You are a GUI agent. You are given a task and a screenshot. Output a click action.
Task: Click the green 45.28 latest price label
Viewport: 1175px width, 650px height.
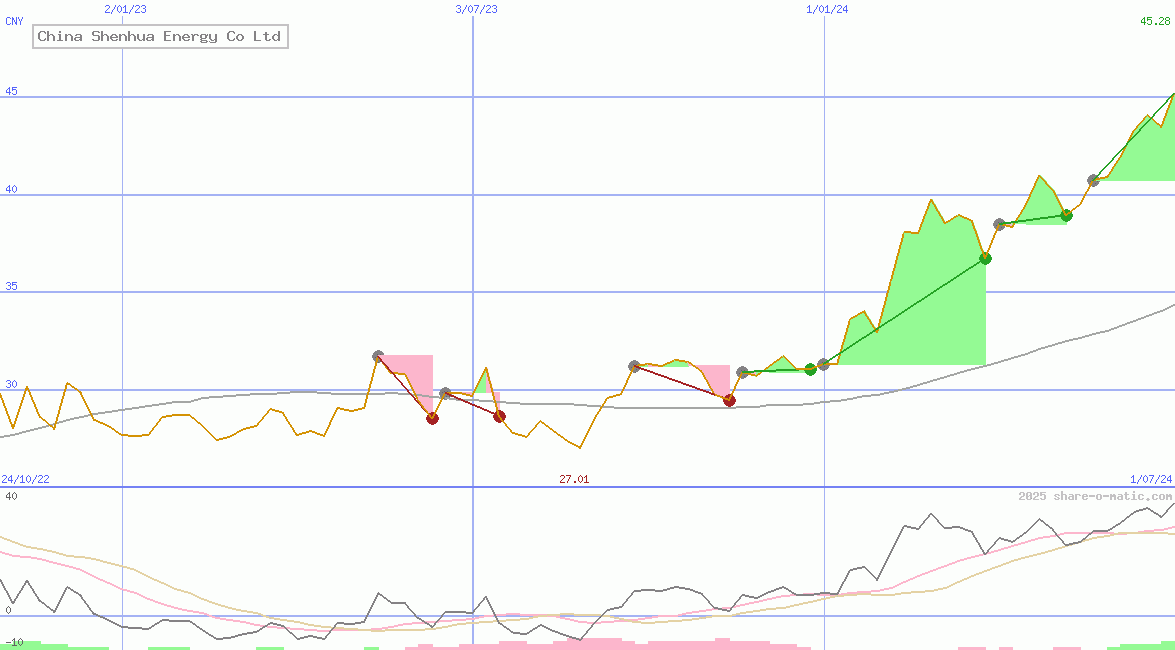[1155, 21]
